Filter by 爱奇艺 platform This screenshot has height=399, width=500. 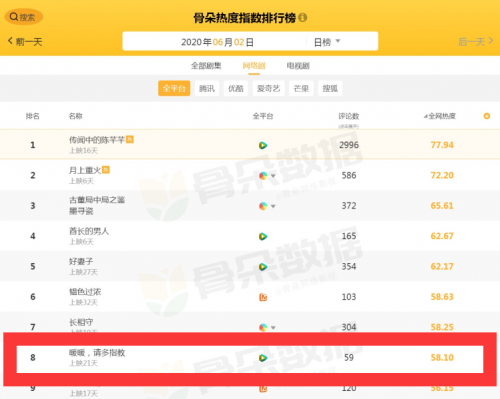click(268, 88)
